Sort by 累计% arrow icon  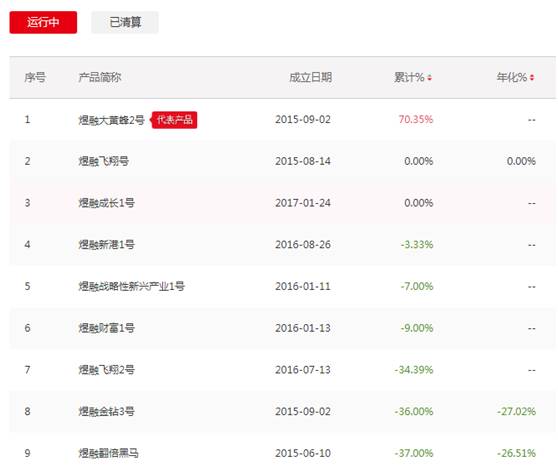pyautogui.click(x=430, y=78)
